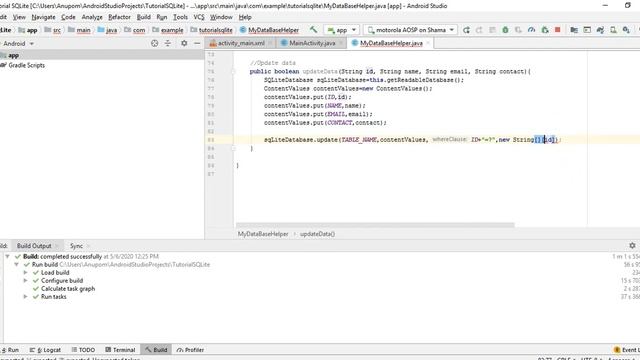Image resolution: width=640 pixels, height=360 pixels.
Task: Open the AVD Manager phone icon
Action: tap(613, 30)
